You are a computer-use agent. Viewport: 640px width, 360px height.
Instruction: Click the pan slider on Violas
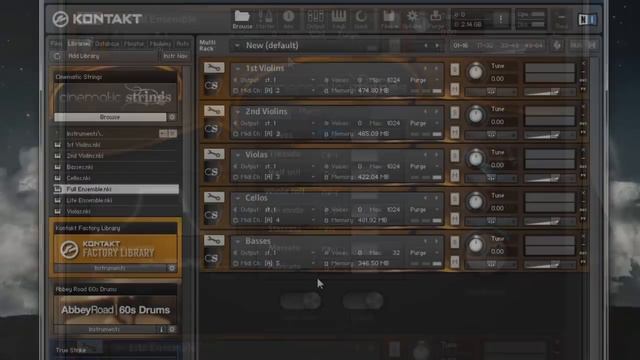(x=491, y=178)
